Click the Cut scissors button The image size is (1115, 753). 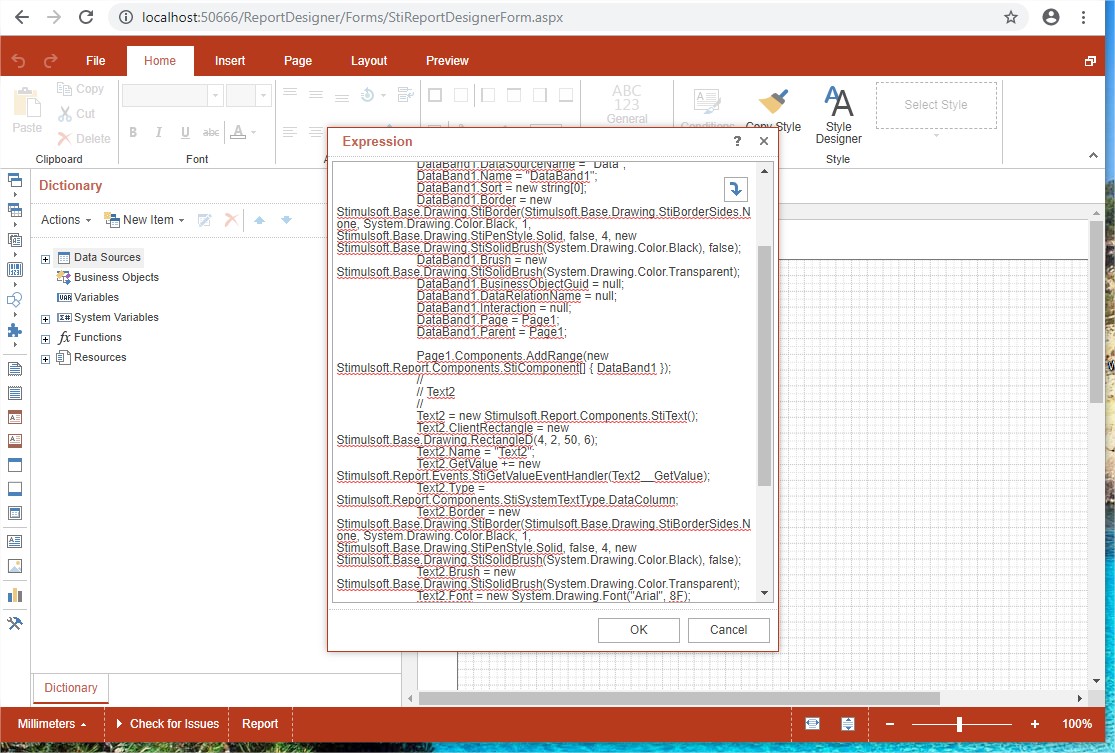(76, 114)
